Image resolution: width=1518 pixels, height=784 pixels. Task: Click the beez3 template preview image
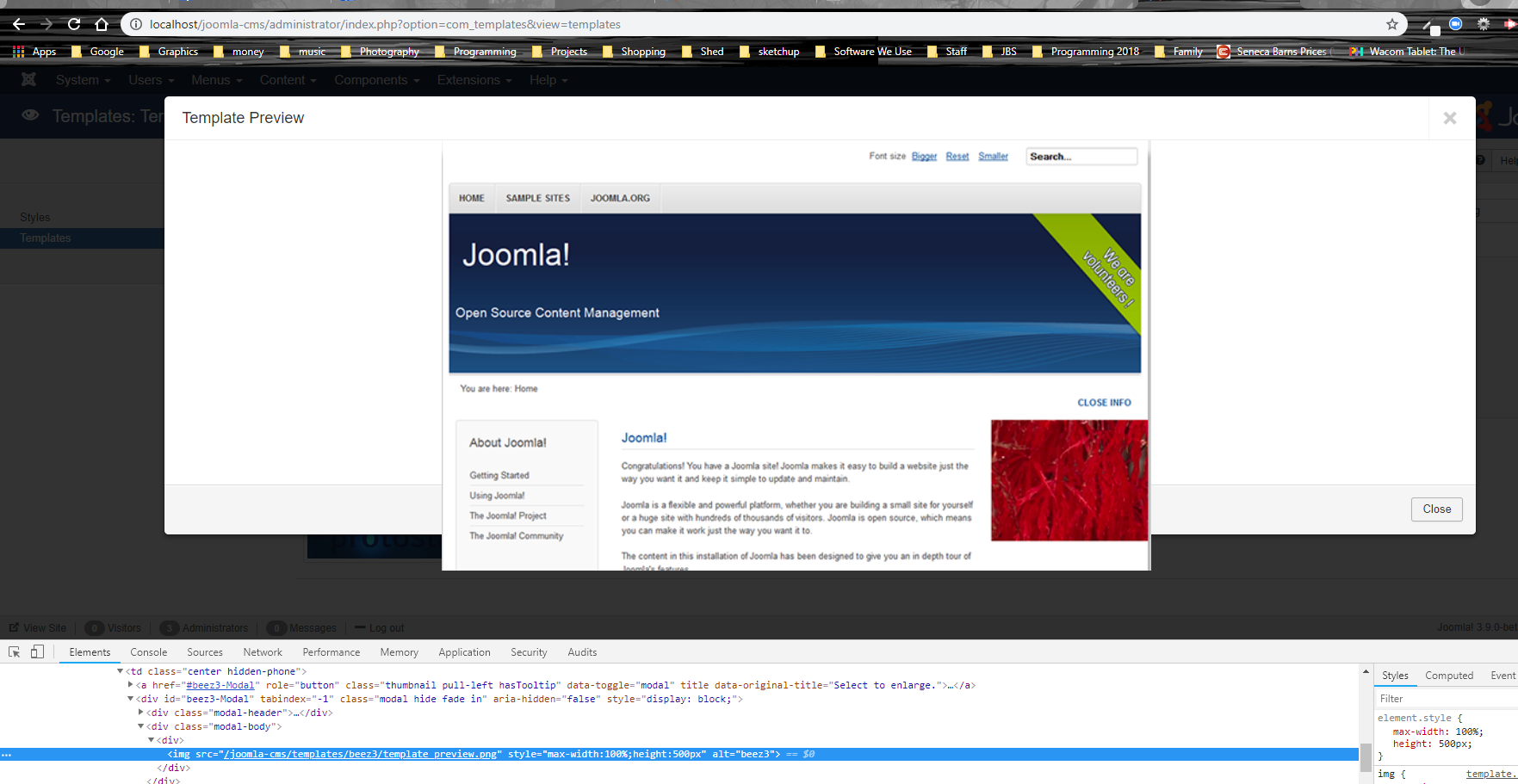[796, 355]
